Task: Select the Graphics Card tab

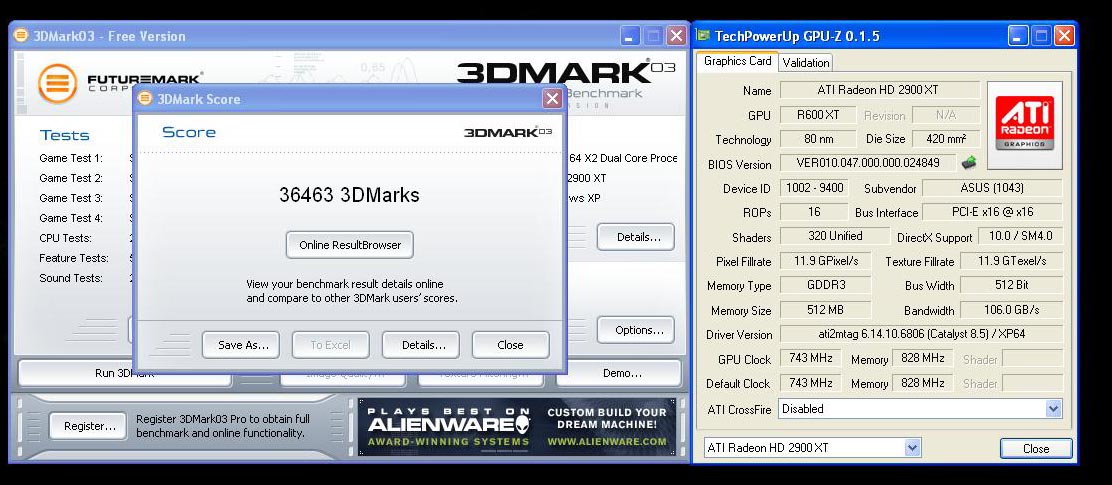Action: [738, 61]
